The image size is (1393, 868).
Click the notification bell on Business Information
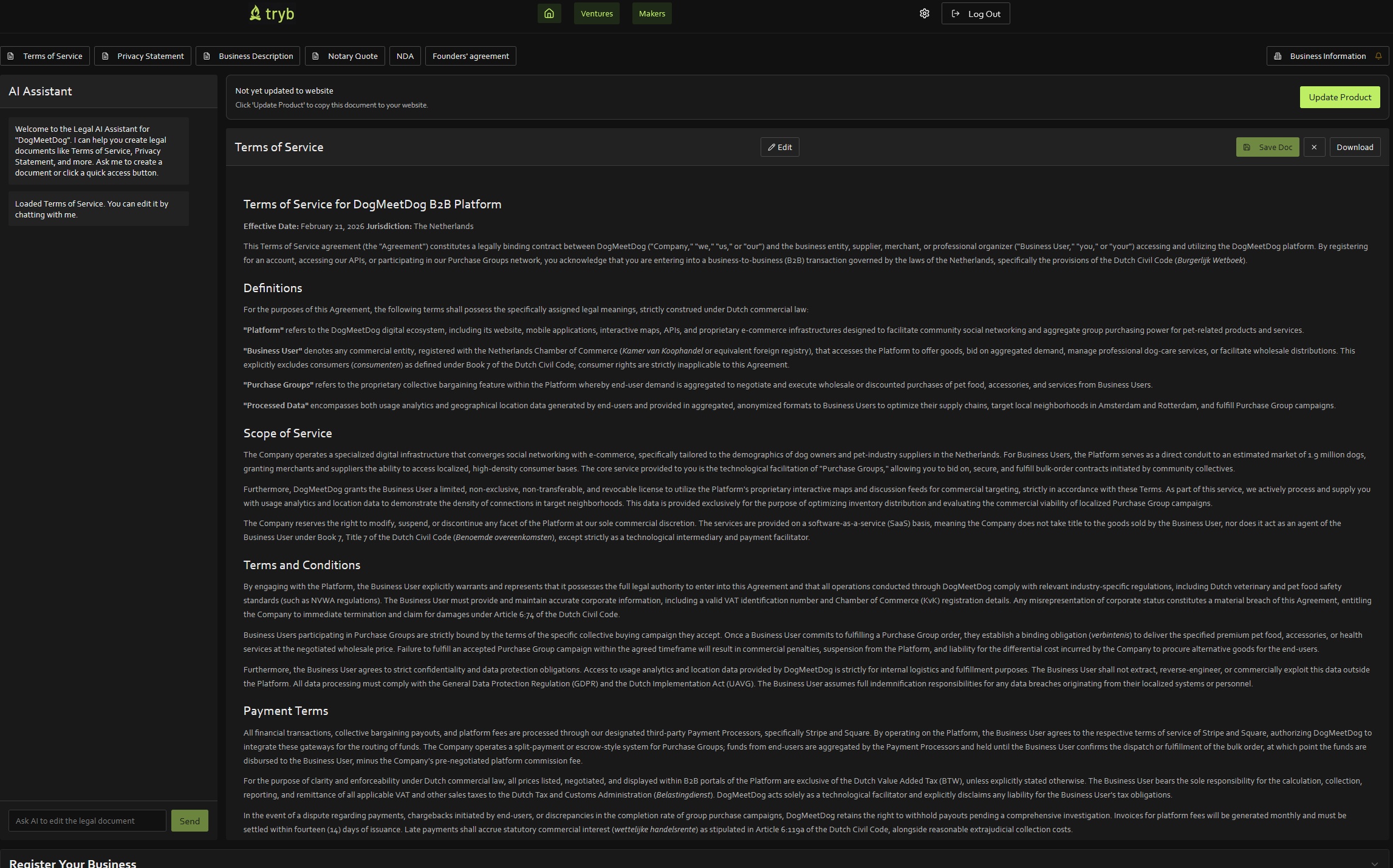tap(1378, 55)
